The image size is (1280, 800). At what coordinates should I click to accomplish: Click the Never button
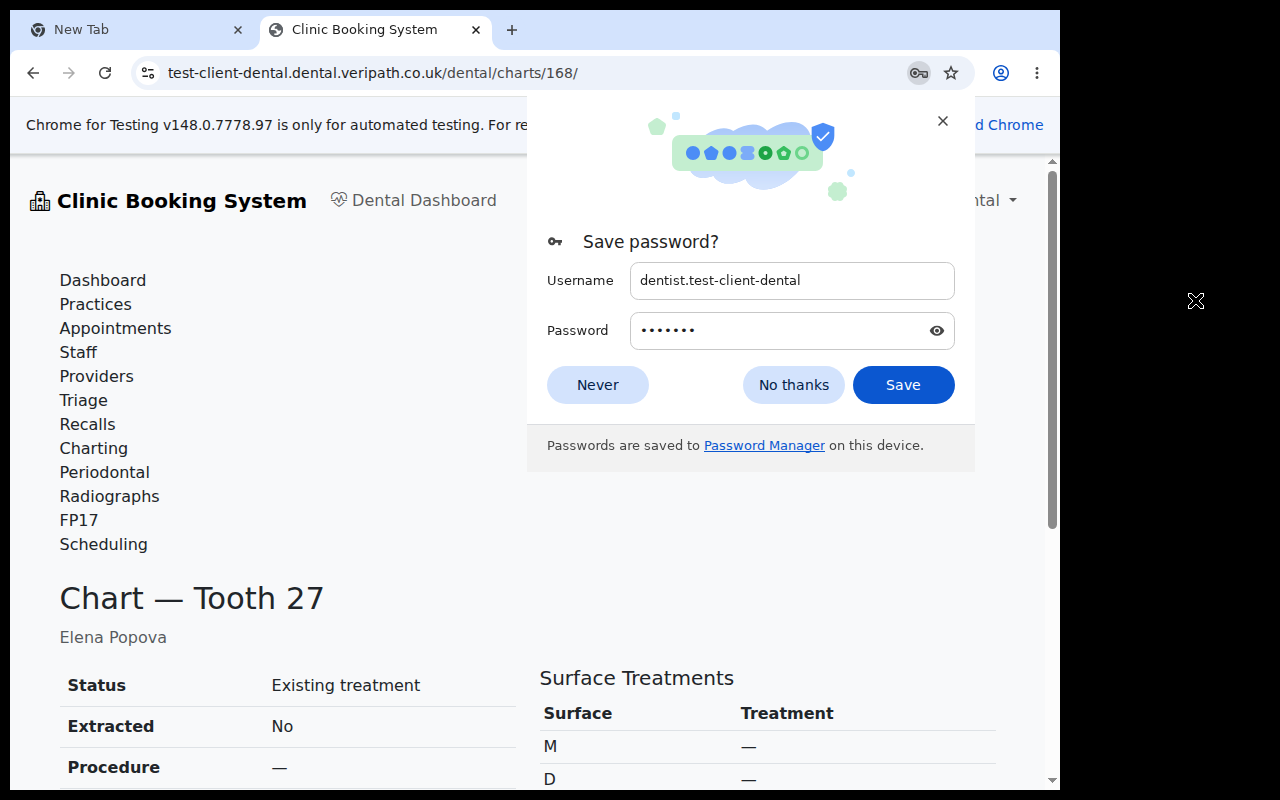click(598, 385)
